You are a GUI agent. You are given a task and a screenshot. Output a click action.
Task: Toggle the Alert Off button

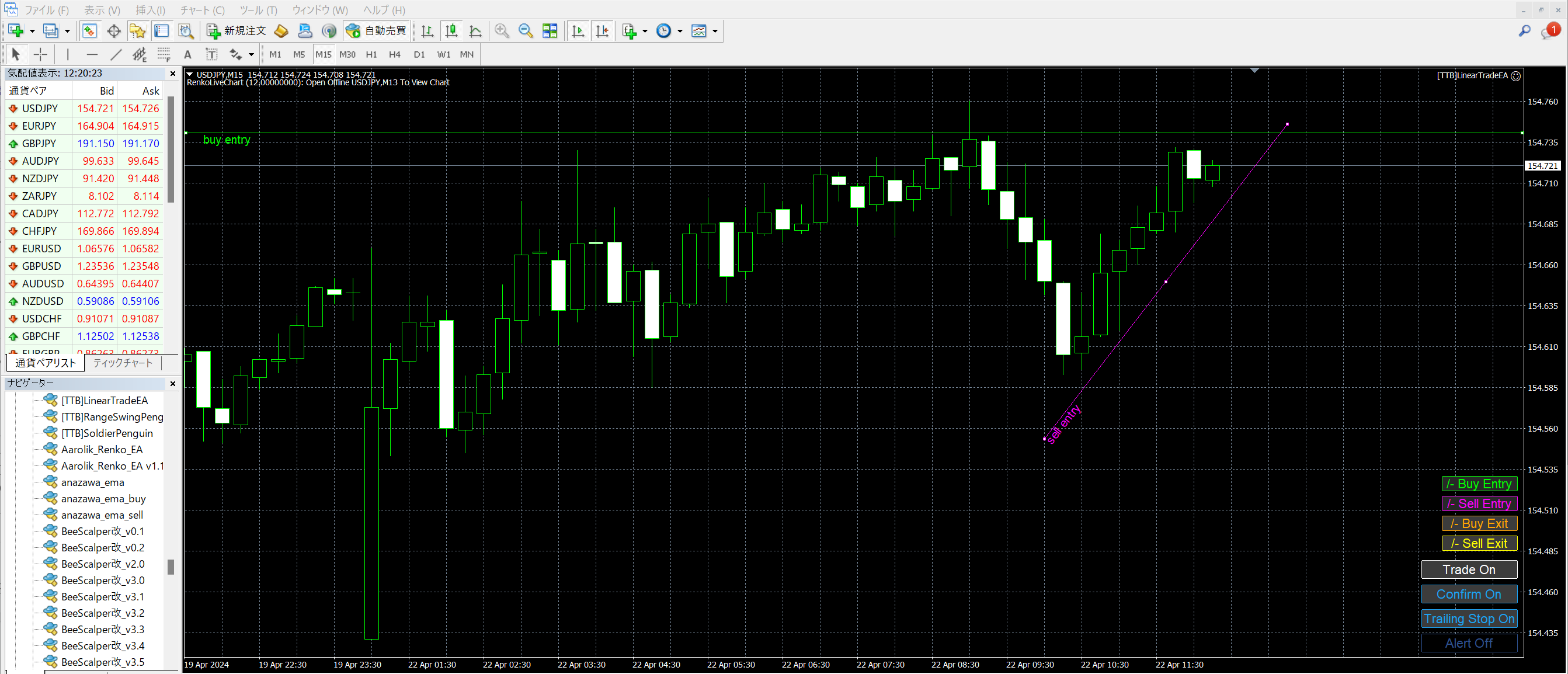[x=1468, y=643]
